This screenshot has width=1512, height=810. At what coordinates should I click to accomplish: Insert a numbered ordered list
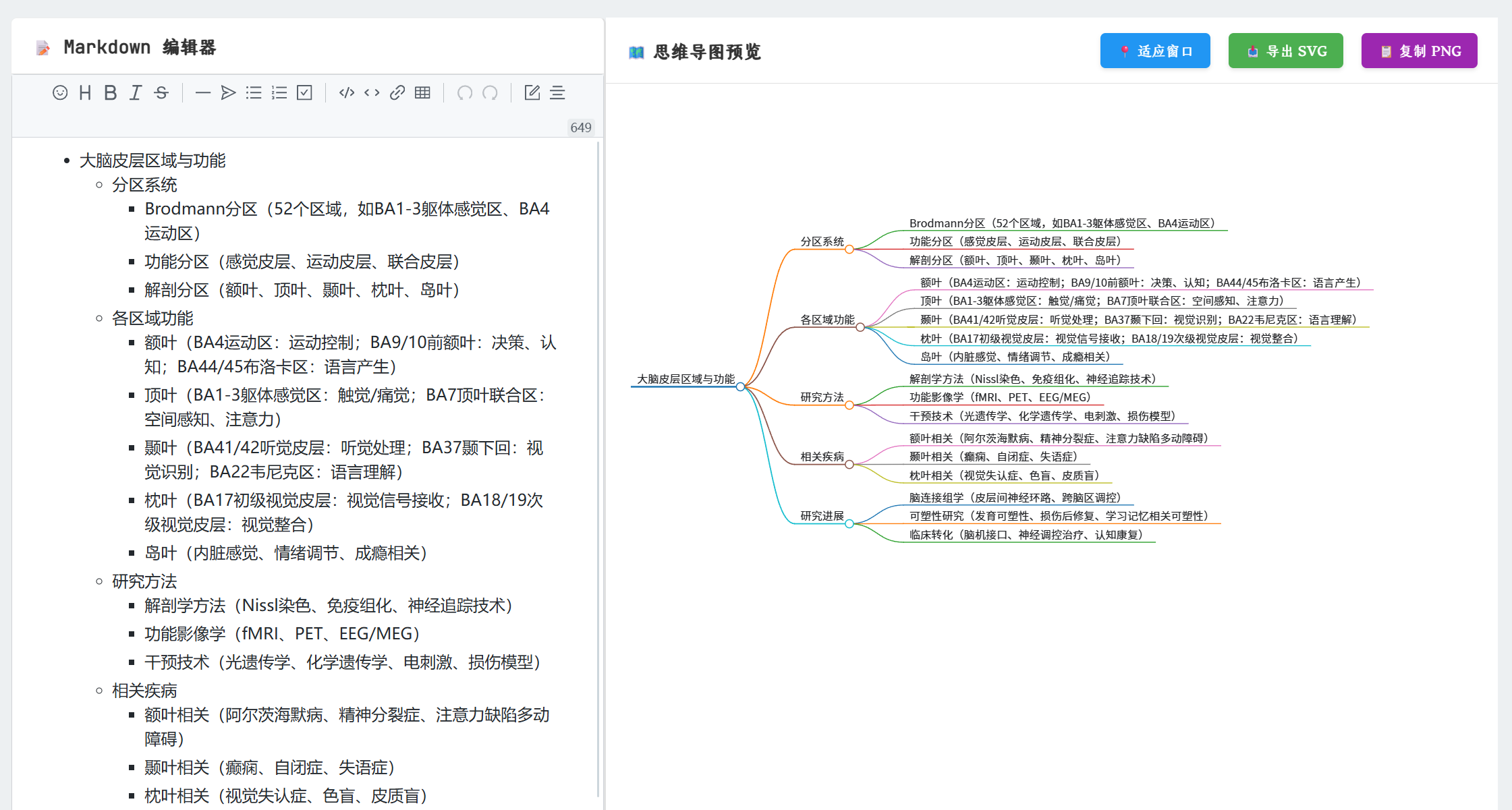279,93
